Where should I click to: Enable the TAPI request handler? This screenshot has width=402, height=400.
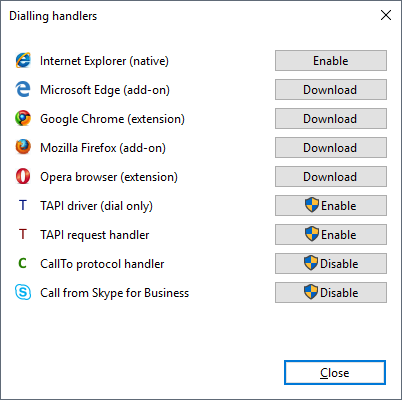(331, 235)
